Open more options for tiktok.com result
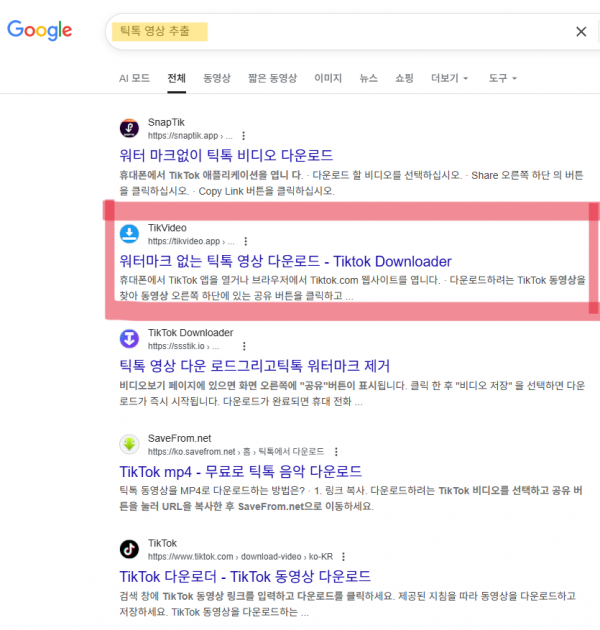The width and height of the screenshot is (600, 630). click(x=343, y=556)
